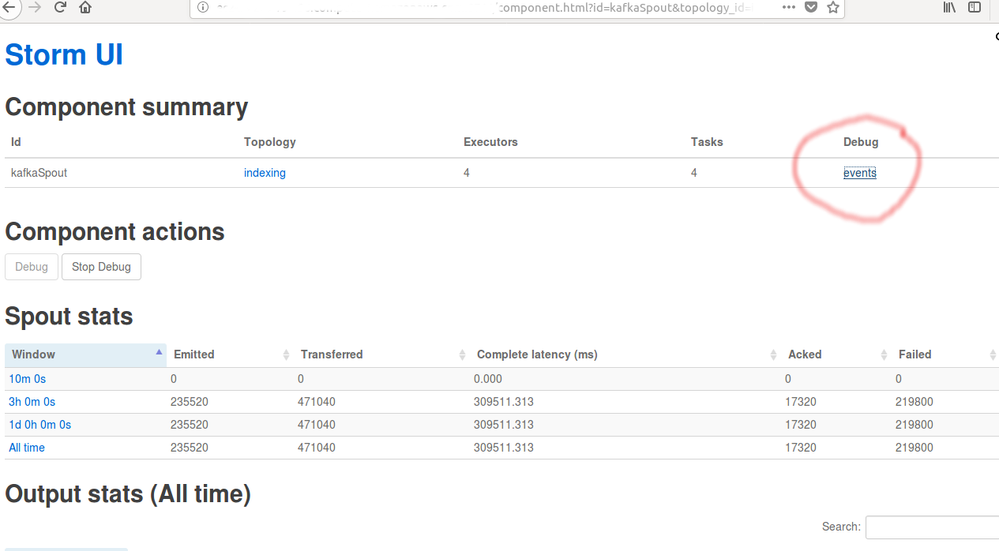Click 471040 transferred in All time row
The image size is (999, 551).
pos(316,448)
